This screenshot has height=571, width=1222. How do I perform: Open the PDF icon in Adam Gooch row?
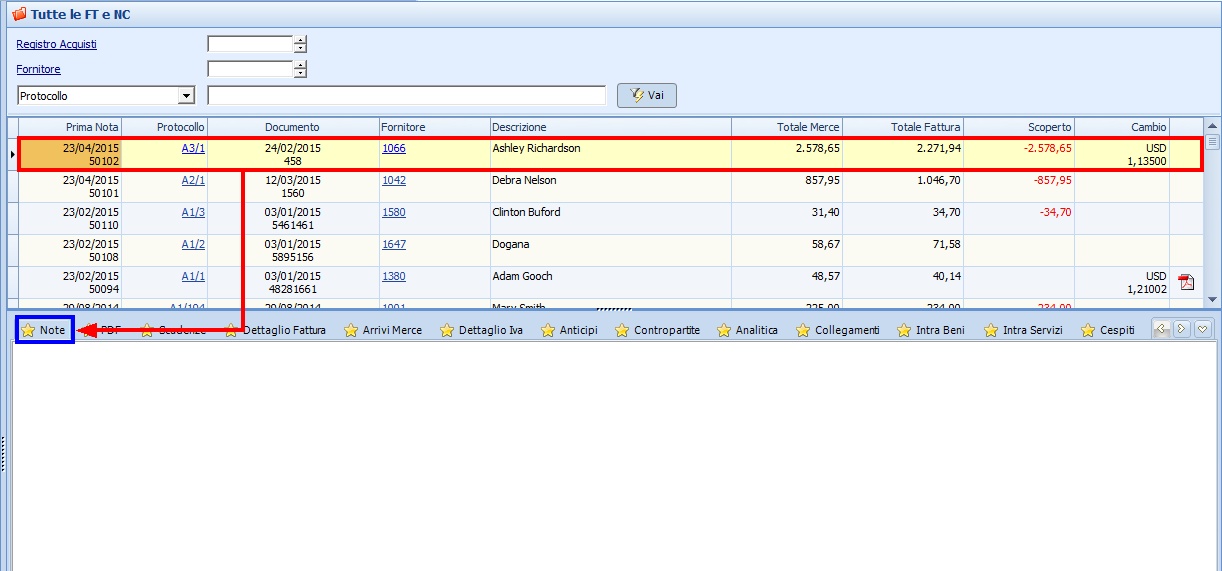tap(1186, 282)
